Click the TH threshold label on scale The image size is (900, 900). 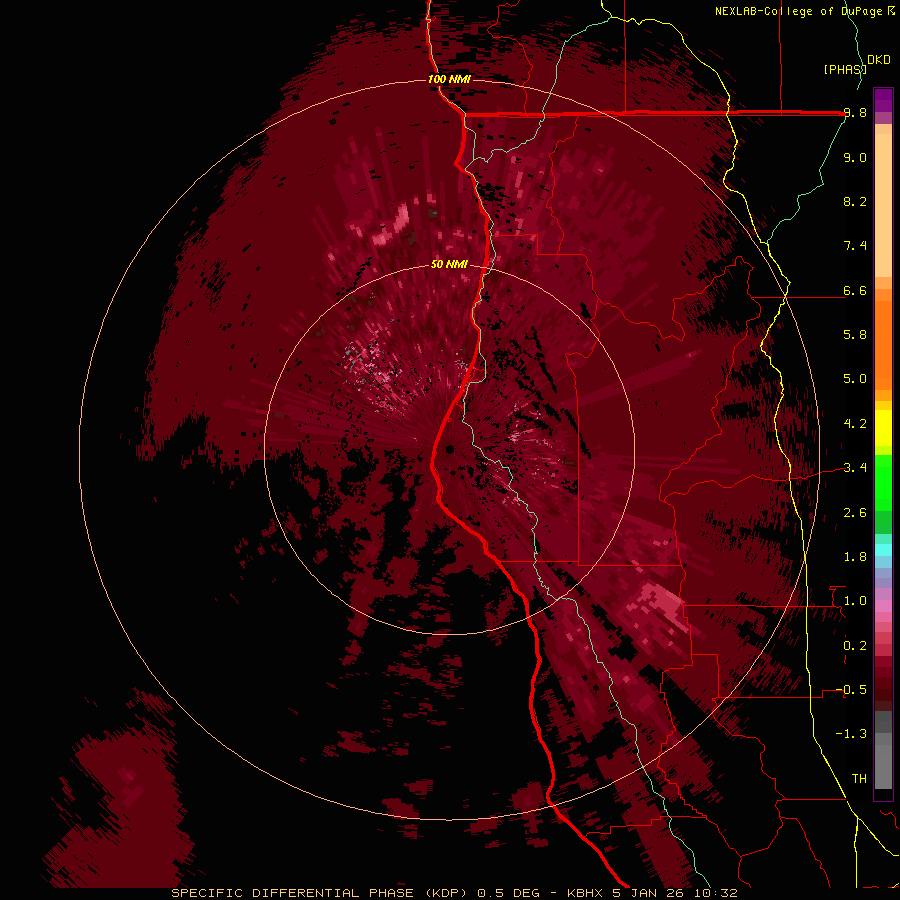(859, 778)
